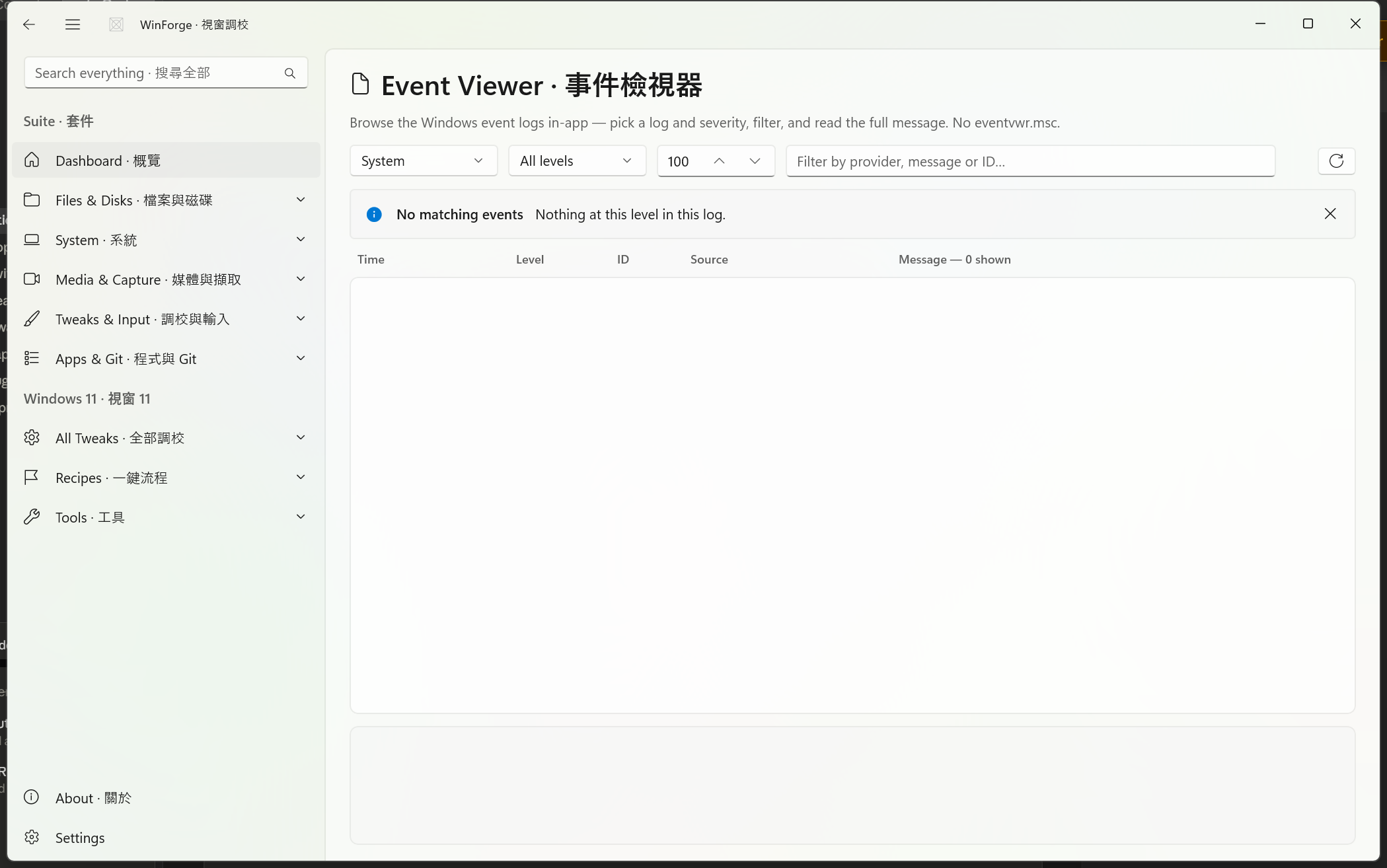Open the System log dropdown
The image size is (1387, 868).
424,161
